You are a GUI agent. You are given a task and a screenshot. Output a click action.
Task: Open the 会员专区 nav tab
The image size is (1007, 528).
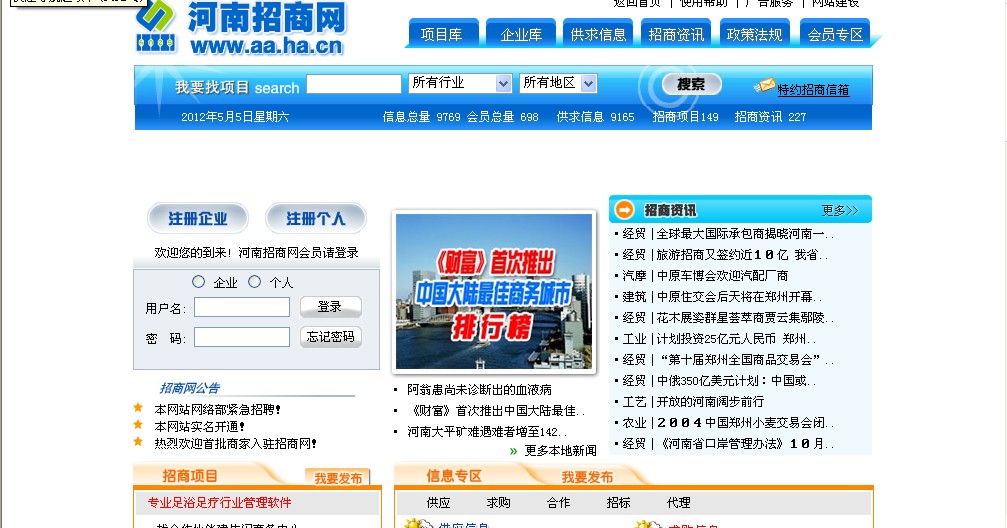[835, 34]
